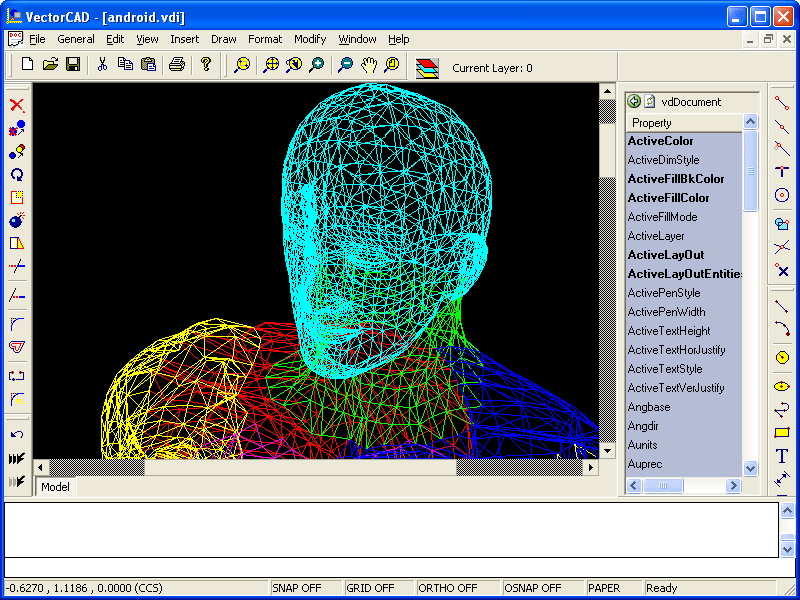
Task: Cut selection with the scissors icon
Action: (102, 64)
